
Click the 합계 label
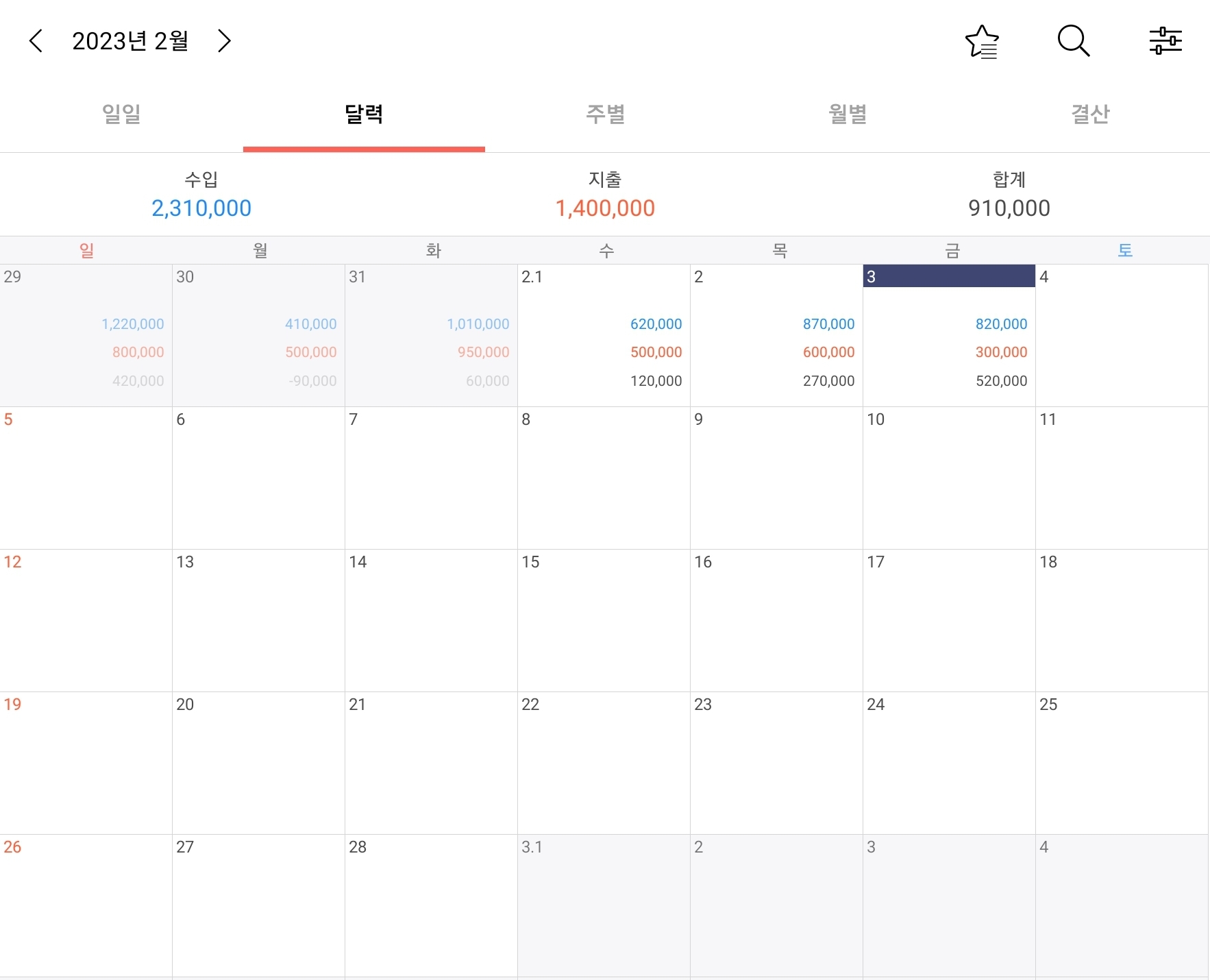coord(1009,180)
